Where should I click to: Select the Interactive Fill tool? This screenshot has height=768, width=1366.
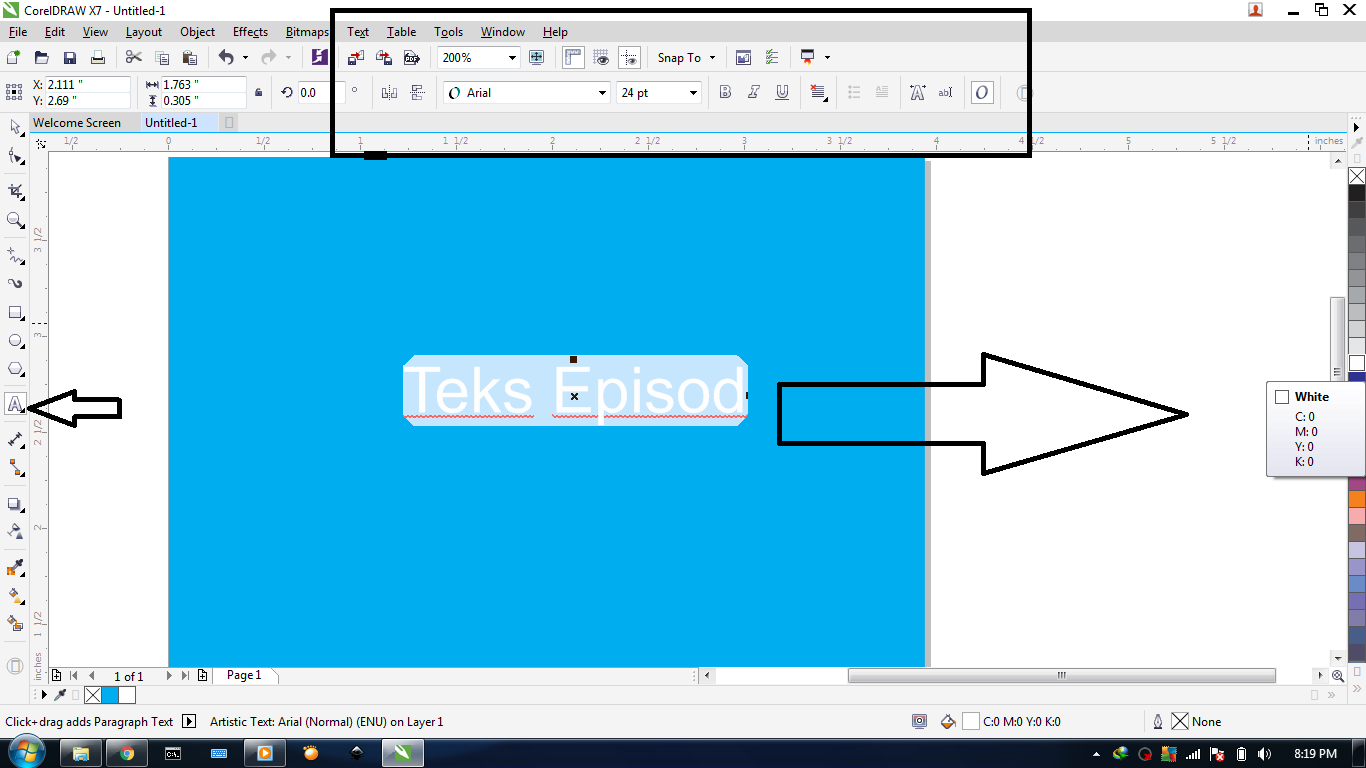click(15, 596)
